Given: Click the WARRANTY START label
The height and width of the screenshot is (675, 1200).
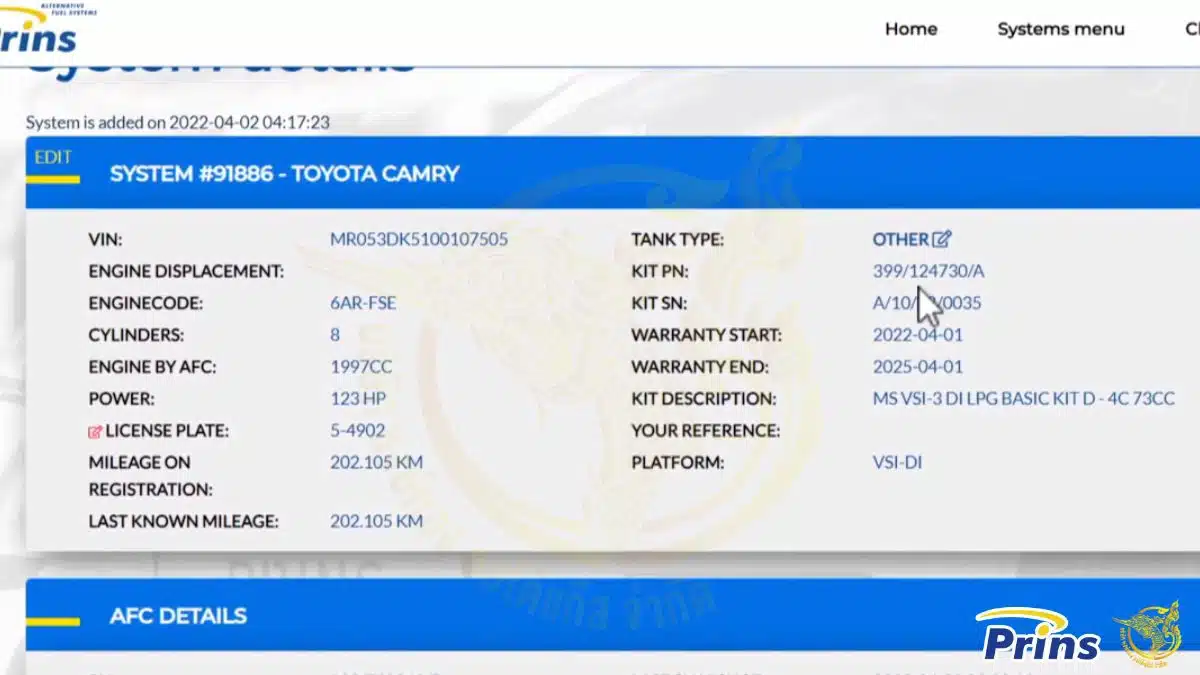Looking at the screenshot, I should coord(706,335).
